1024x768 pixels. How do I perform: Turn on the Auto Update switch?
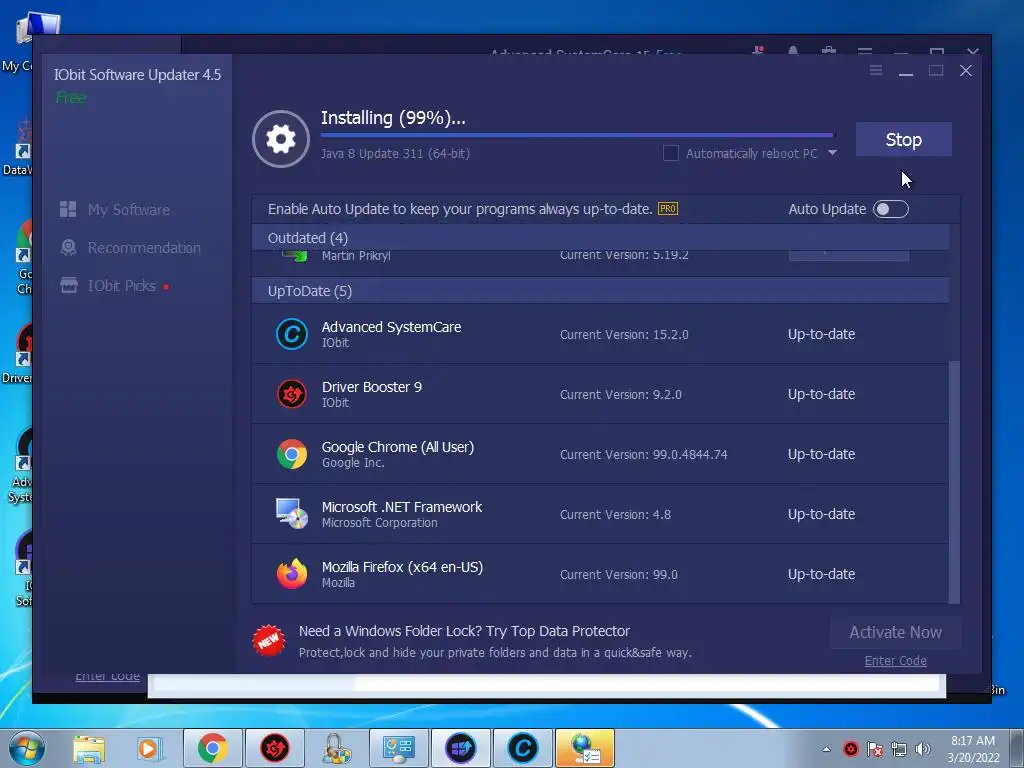point(891,209)
